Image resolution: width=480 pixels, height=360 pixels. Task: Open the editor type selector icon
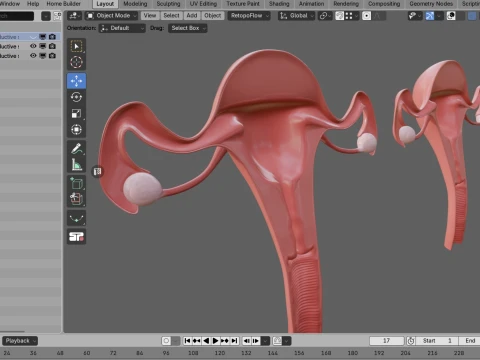[74, 16]
